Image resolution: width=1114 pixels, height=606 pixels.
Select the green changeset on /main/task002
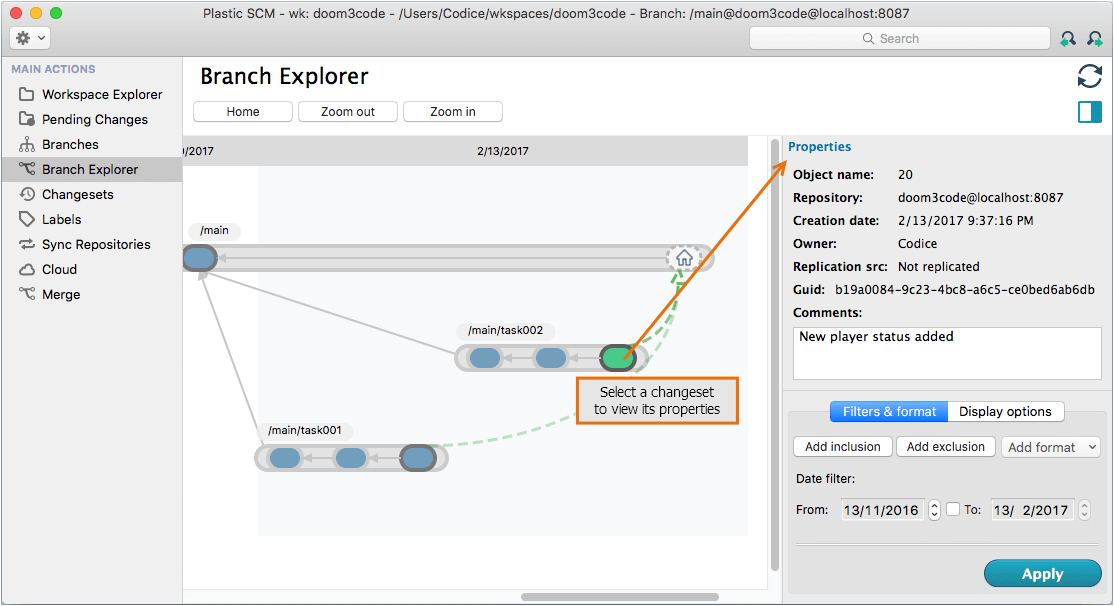click(x=617, y=357)
